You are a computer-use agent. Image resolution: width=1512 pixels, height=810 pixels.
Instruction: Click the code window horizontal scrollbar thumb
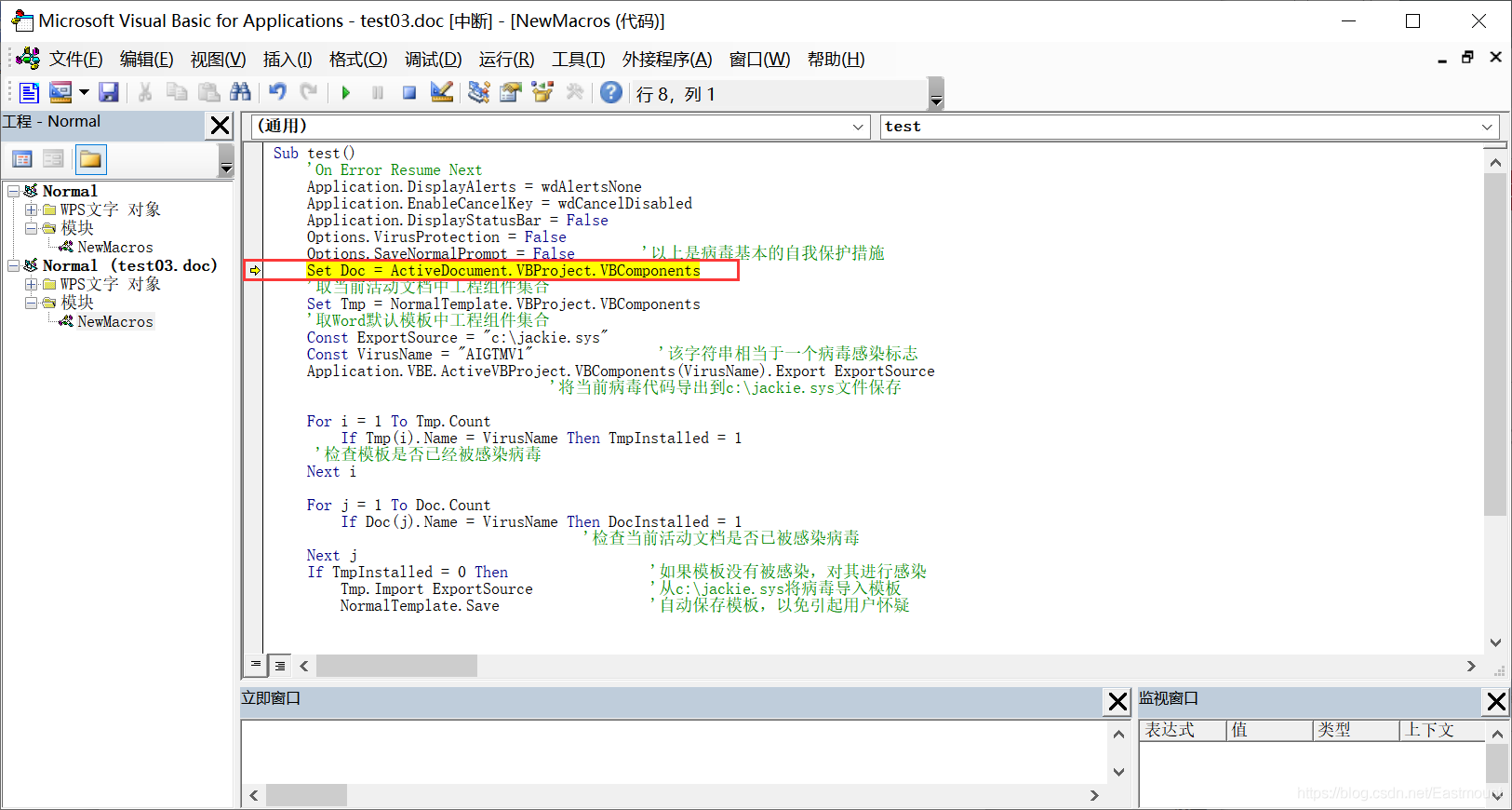(x=396, y=666)
